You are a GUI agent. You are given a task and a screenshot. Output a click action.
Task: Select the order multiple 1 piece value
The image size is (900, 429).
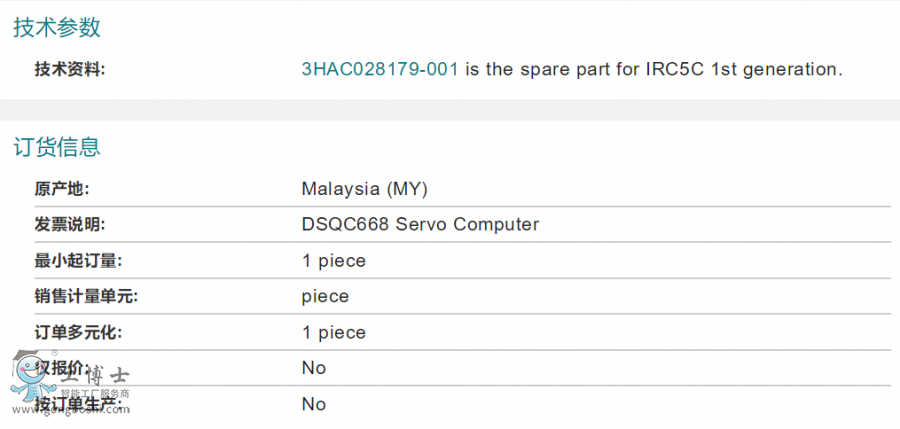pos(333,333)
